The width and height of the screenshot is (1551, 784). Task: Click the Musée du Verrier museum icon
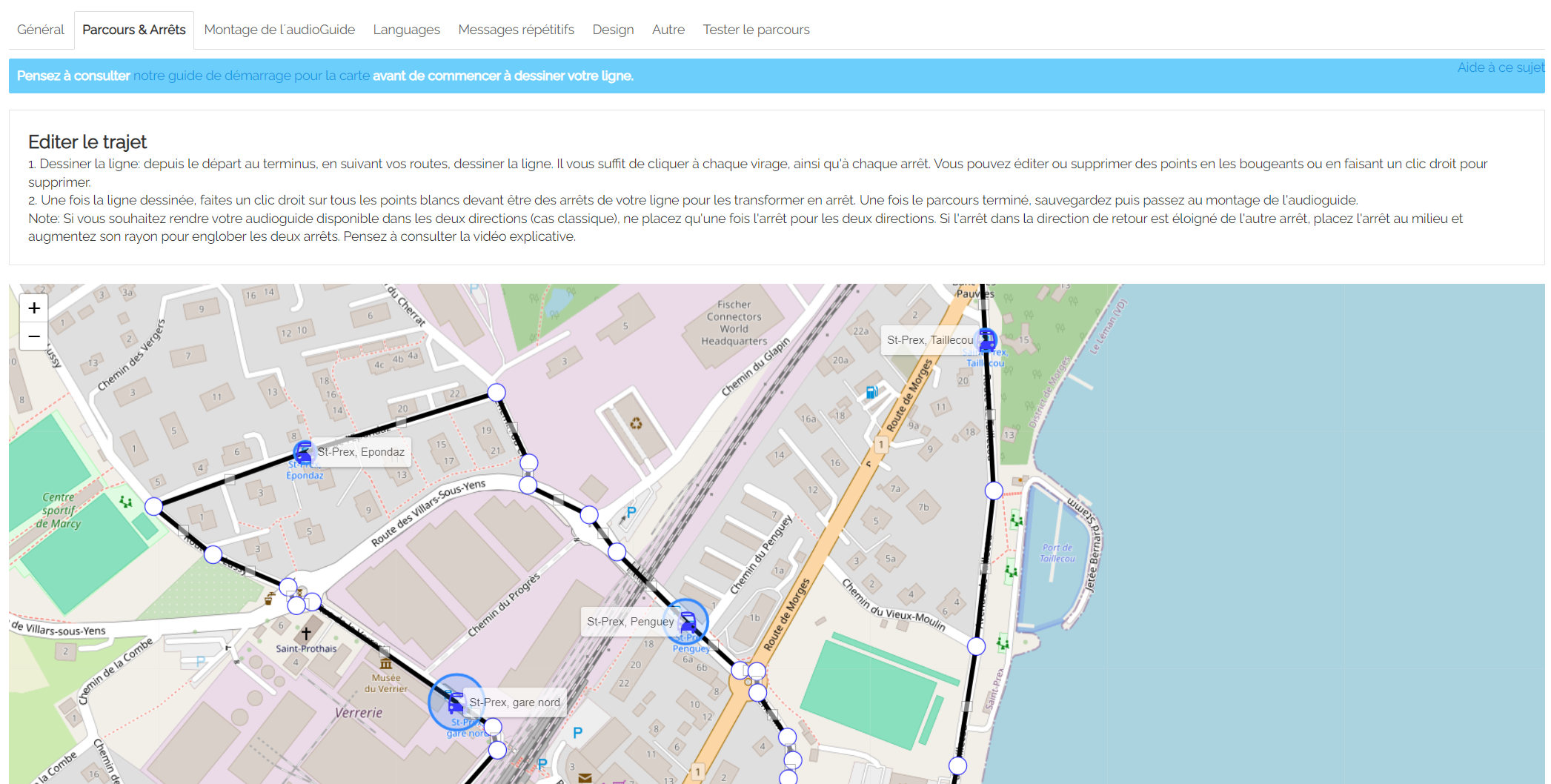(x=385, y=664)
